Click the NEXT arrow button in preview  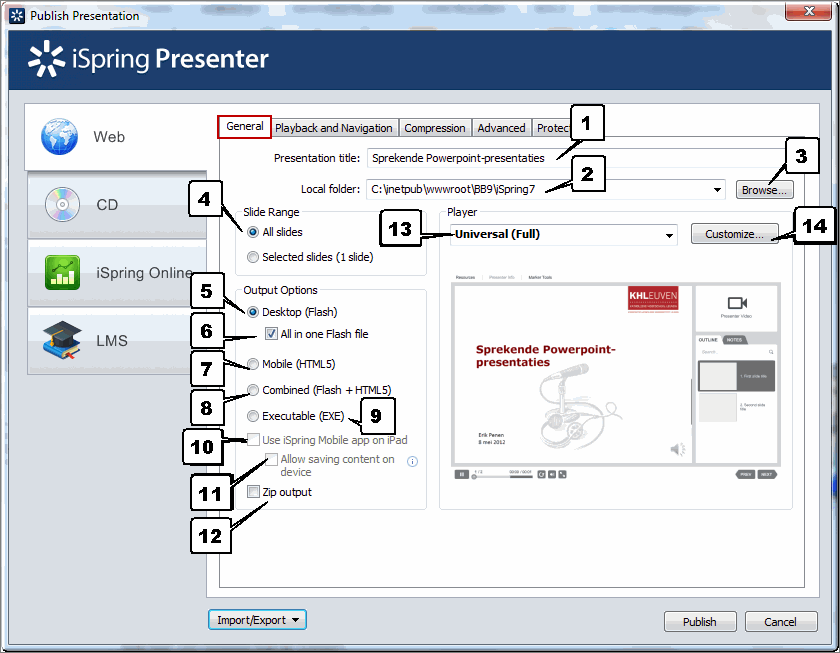tap(767, 474)
